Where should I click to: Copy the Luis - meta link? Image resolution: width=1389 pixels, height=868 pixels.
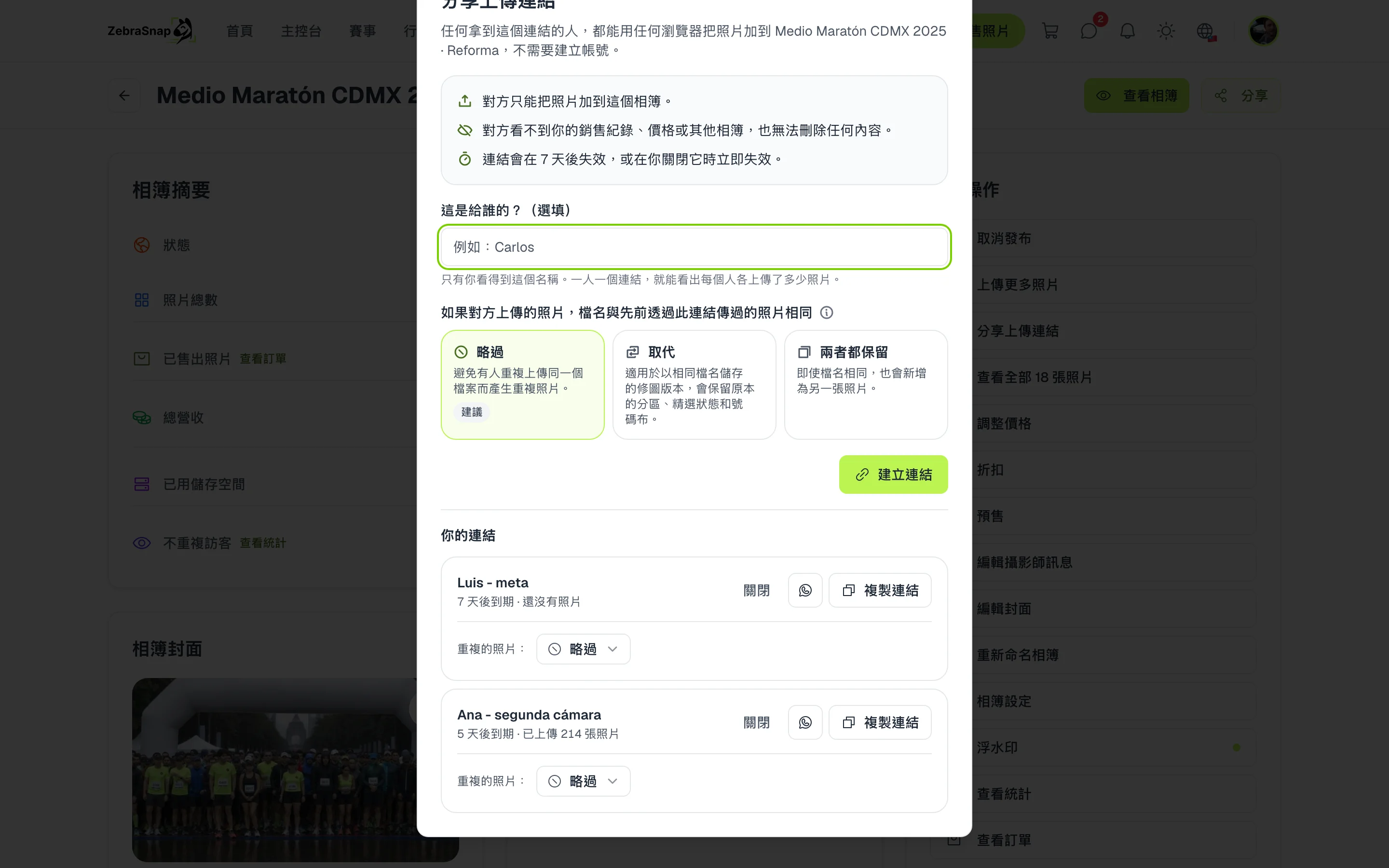tap(880, 590)
